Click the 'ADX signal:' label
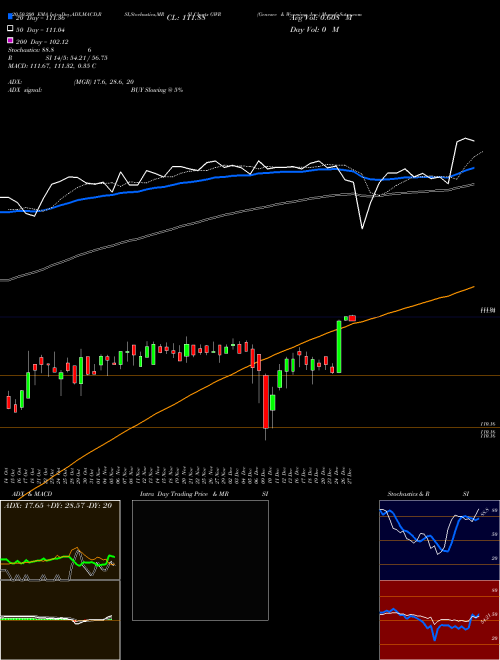Viewport: 500px width, 660px height. click(x=25, y=90)
